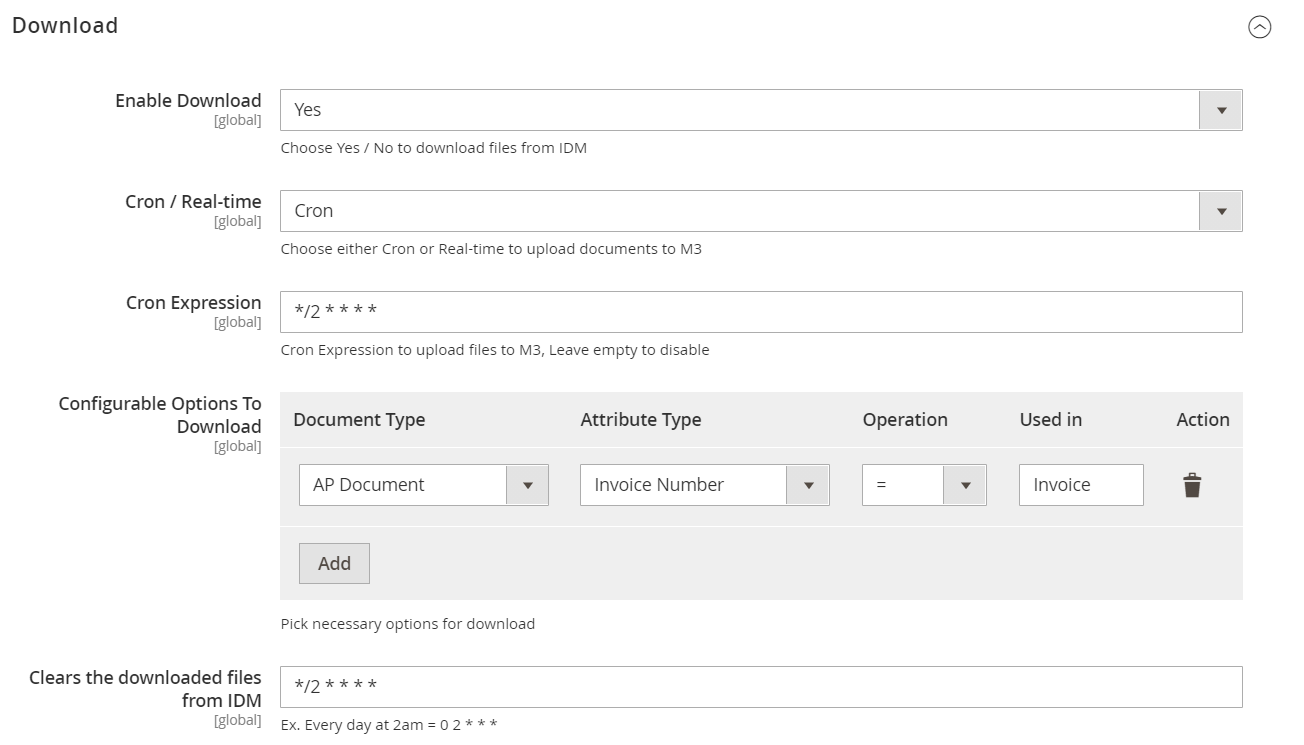Click the Used in field containing Invoice
The width and height of the screenshot is (1304, 745).
[x=1080, y=485]
